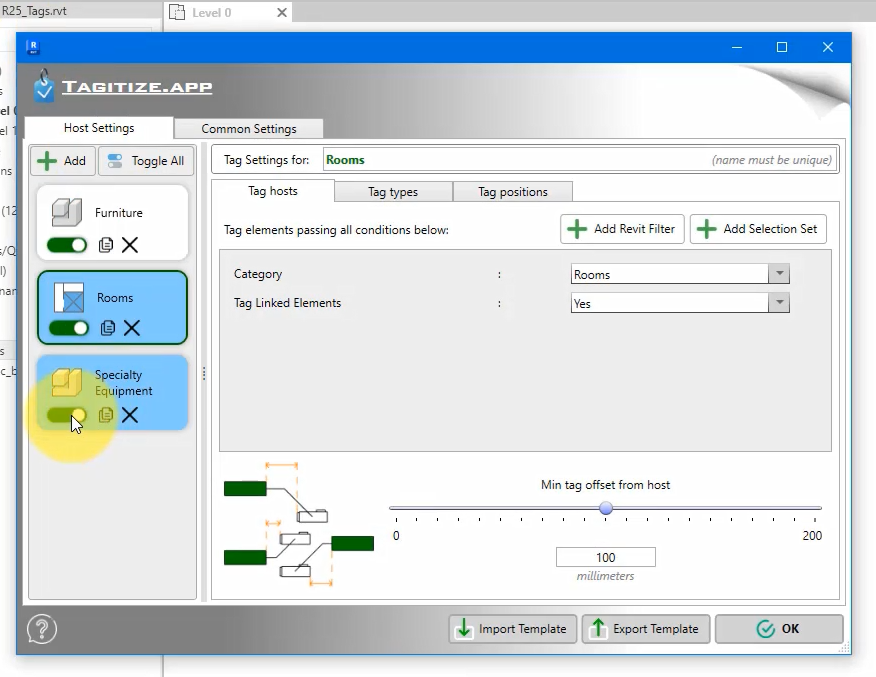
Task: Click the min tag offset slider handle
Action: (606, 508)
